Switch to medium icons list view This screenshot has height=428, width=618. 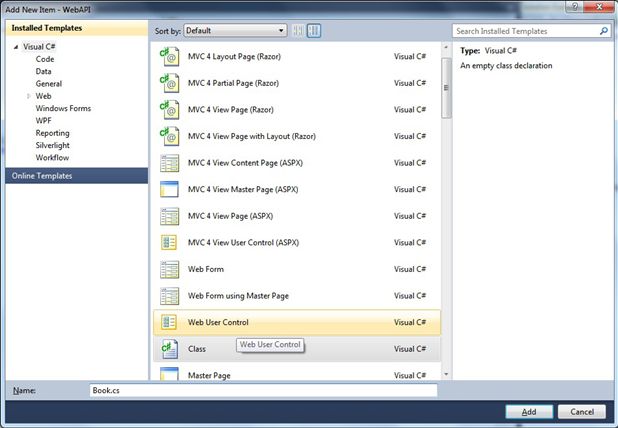[x=314, y=31]
